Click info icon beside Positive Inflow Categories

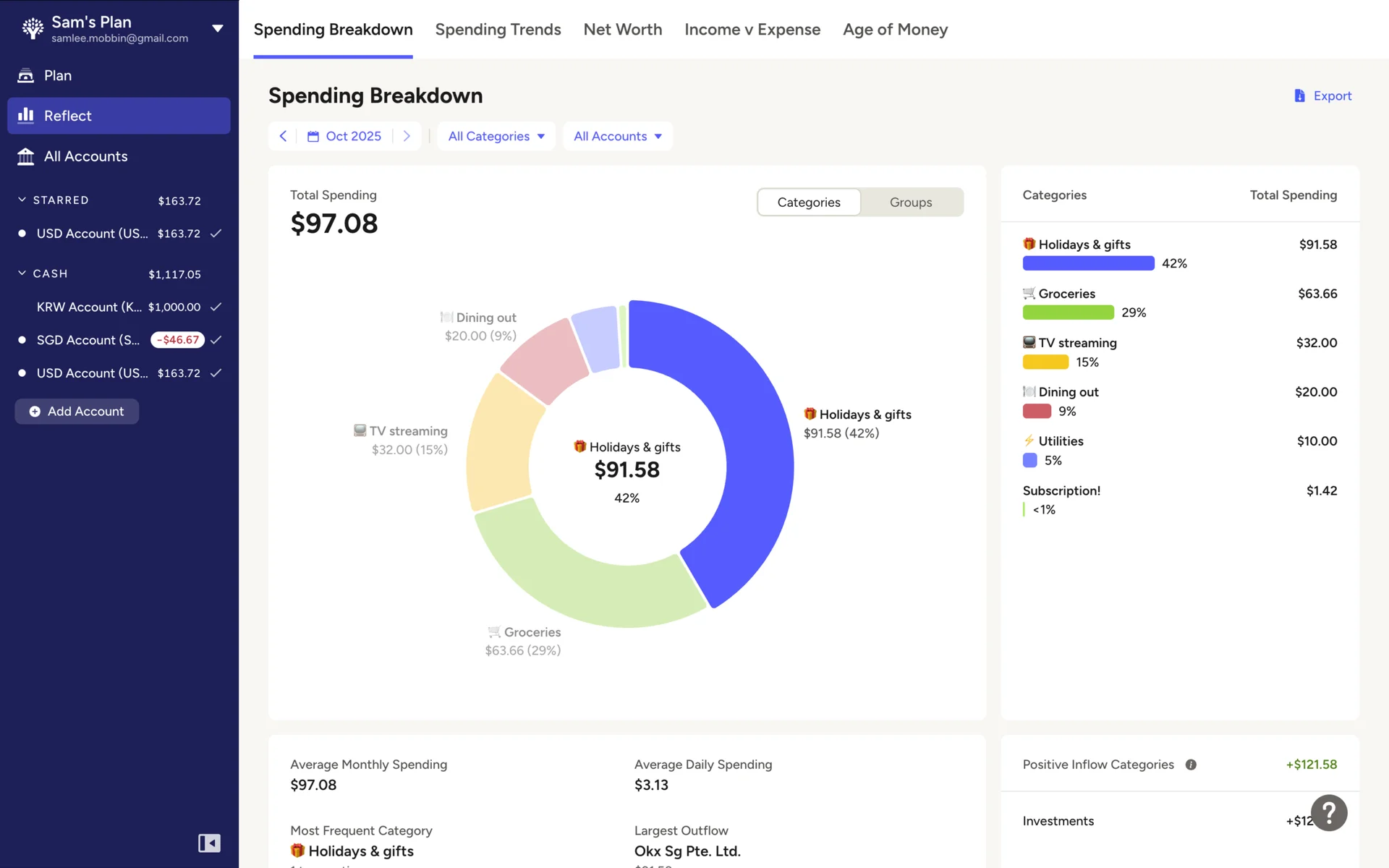click(1191, 765)
